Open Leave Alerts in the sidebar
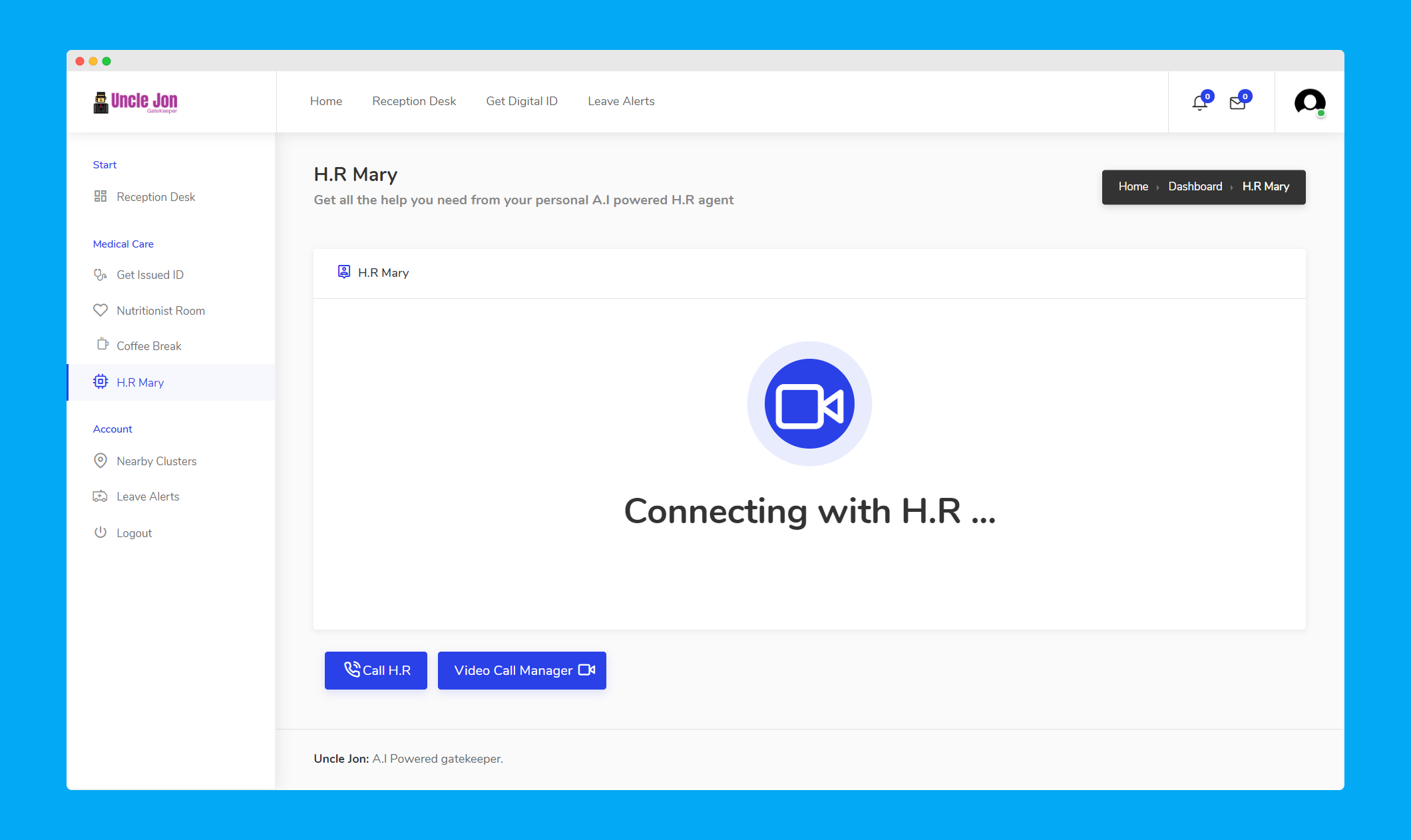This screenshot has height=840, width=1411. pyautogui.click(x=148, y=497)
